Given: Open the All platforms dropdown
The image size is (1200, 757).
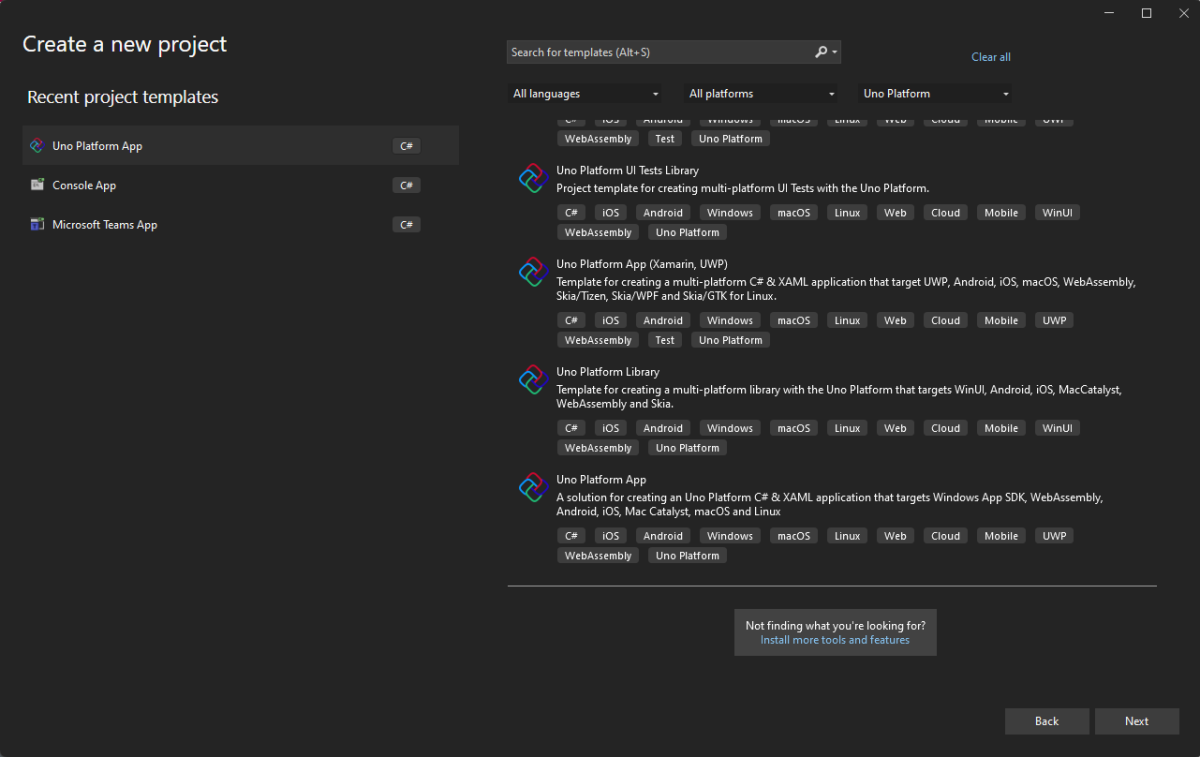Looking at the screenshot, I should click(761, 93).
